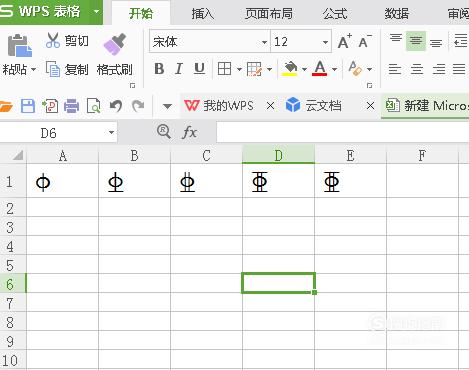Click the open folder icon
This screenshot has height=370, width=469.
click(5, 106)
